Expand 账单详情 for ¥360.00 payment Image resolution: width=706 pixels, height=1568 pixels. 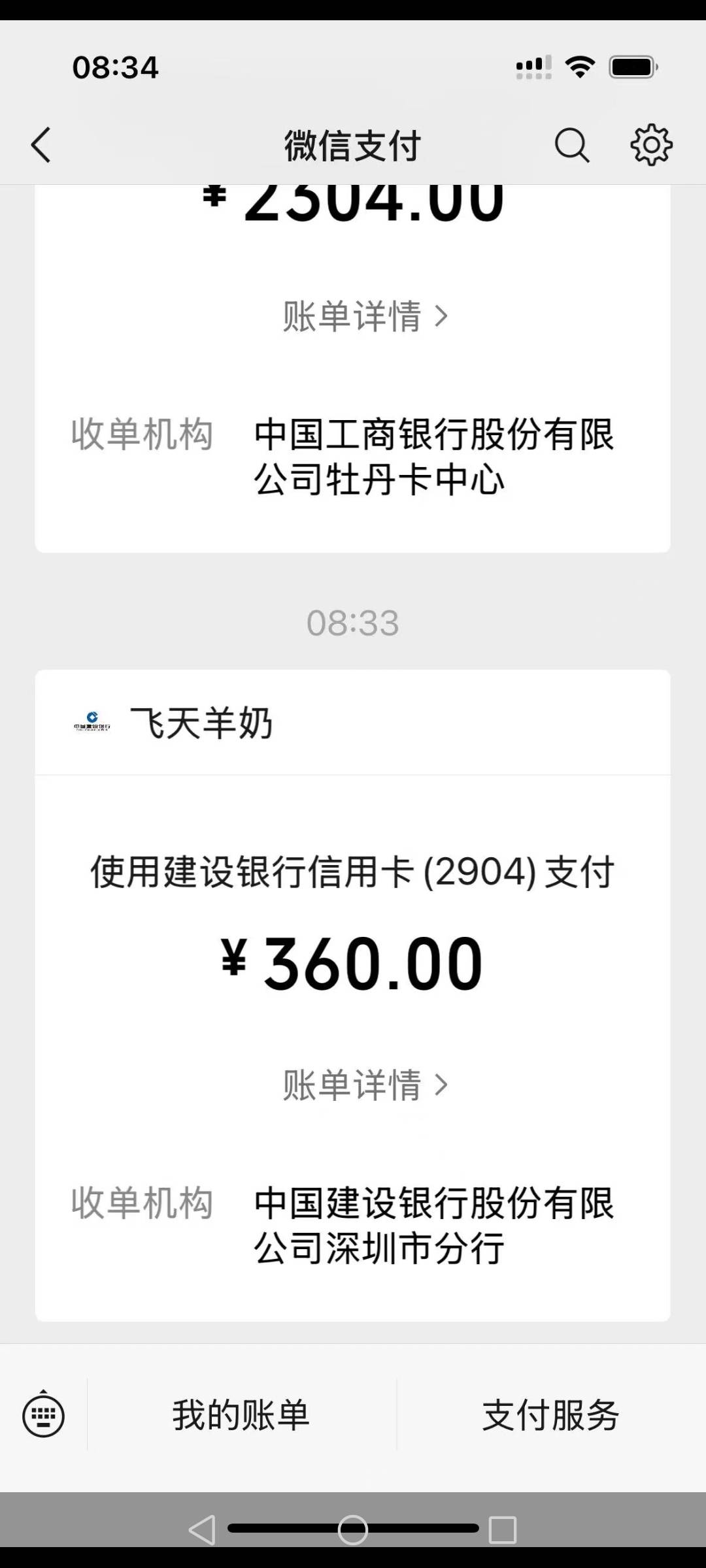tap(365, 1085)
